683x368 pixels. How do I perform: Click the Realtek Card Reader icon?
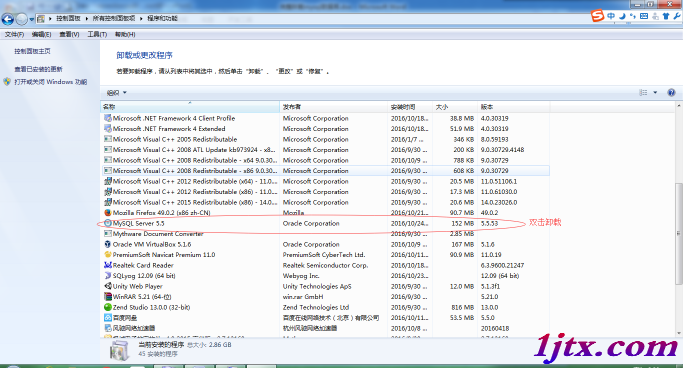pyautogui.click(x=108, y=265)
